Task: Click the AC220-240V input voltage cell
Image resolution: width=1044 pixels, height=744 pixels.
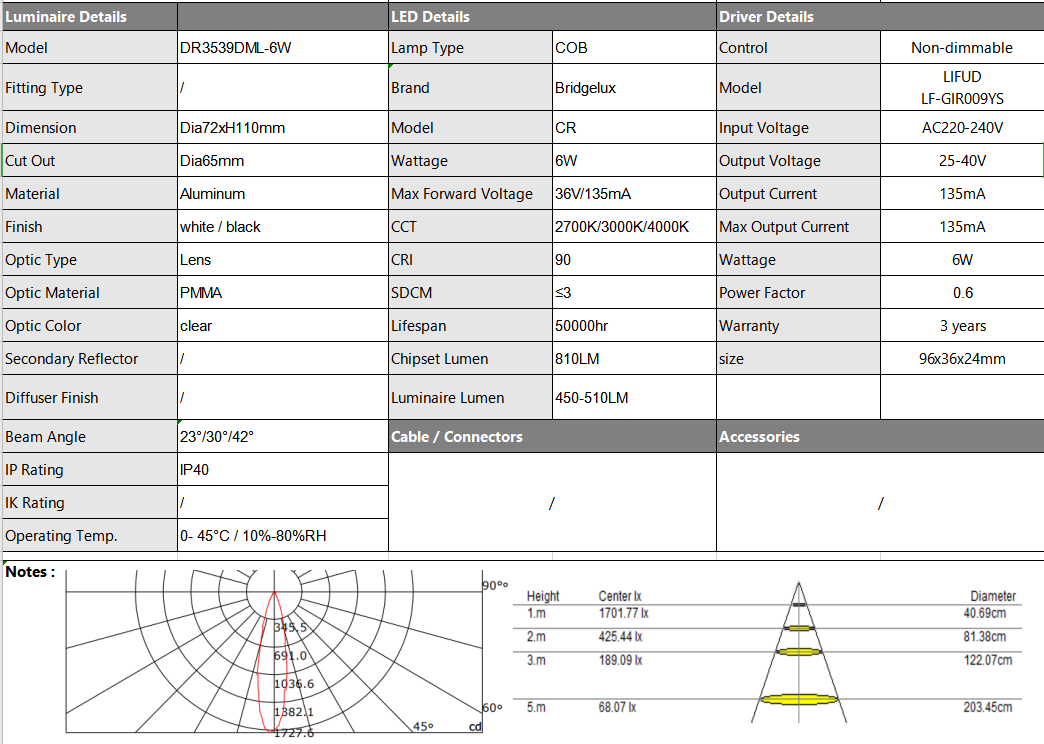Action: (962, 127)
